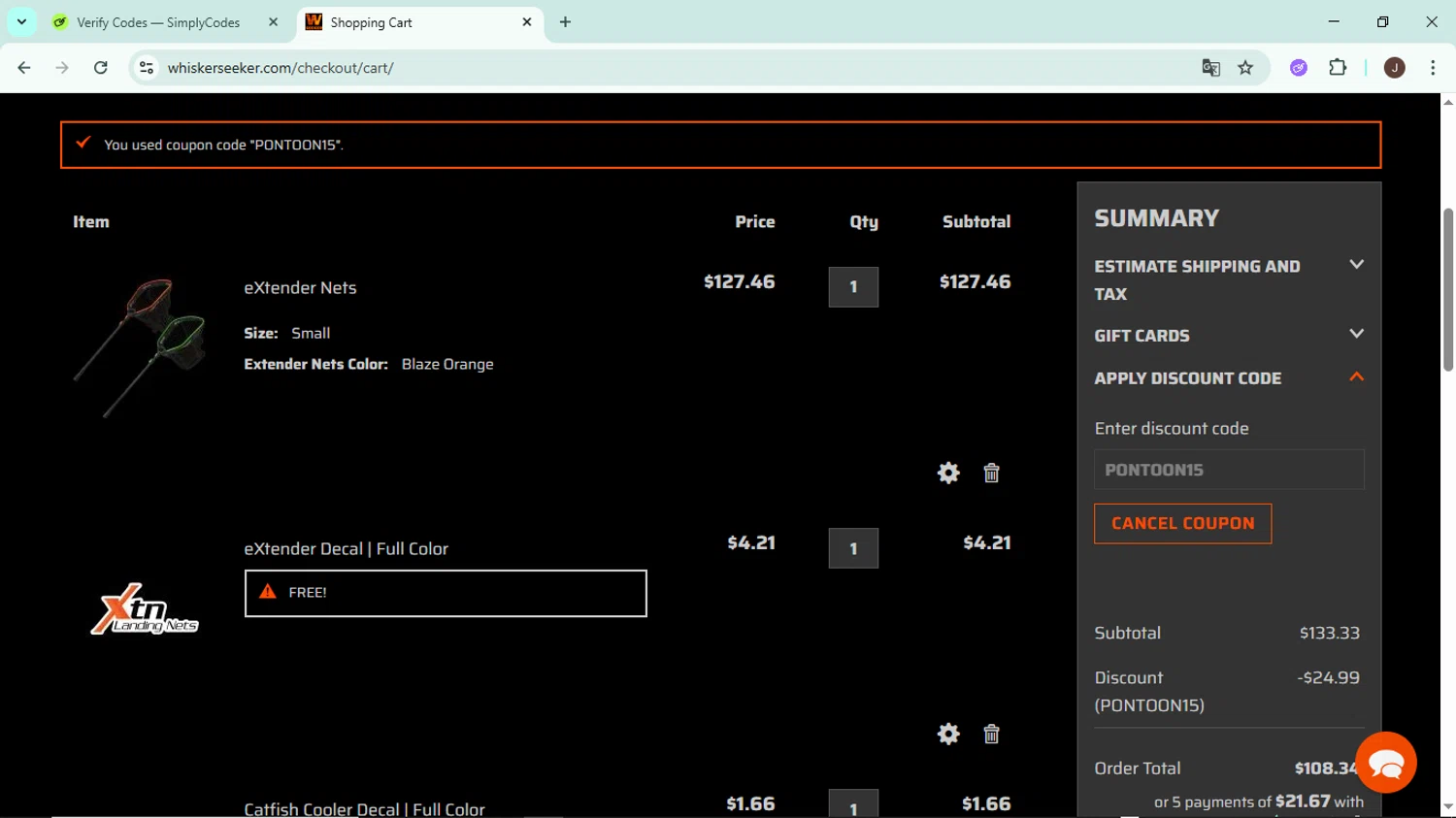This screenshot has height=818, width=1456.
Task: Remove eXtender Decal using trash icon
Action: (991, 734)
